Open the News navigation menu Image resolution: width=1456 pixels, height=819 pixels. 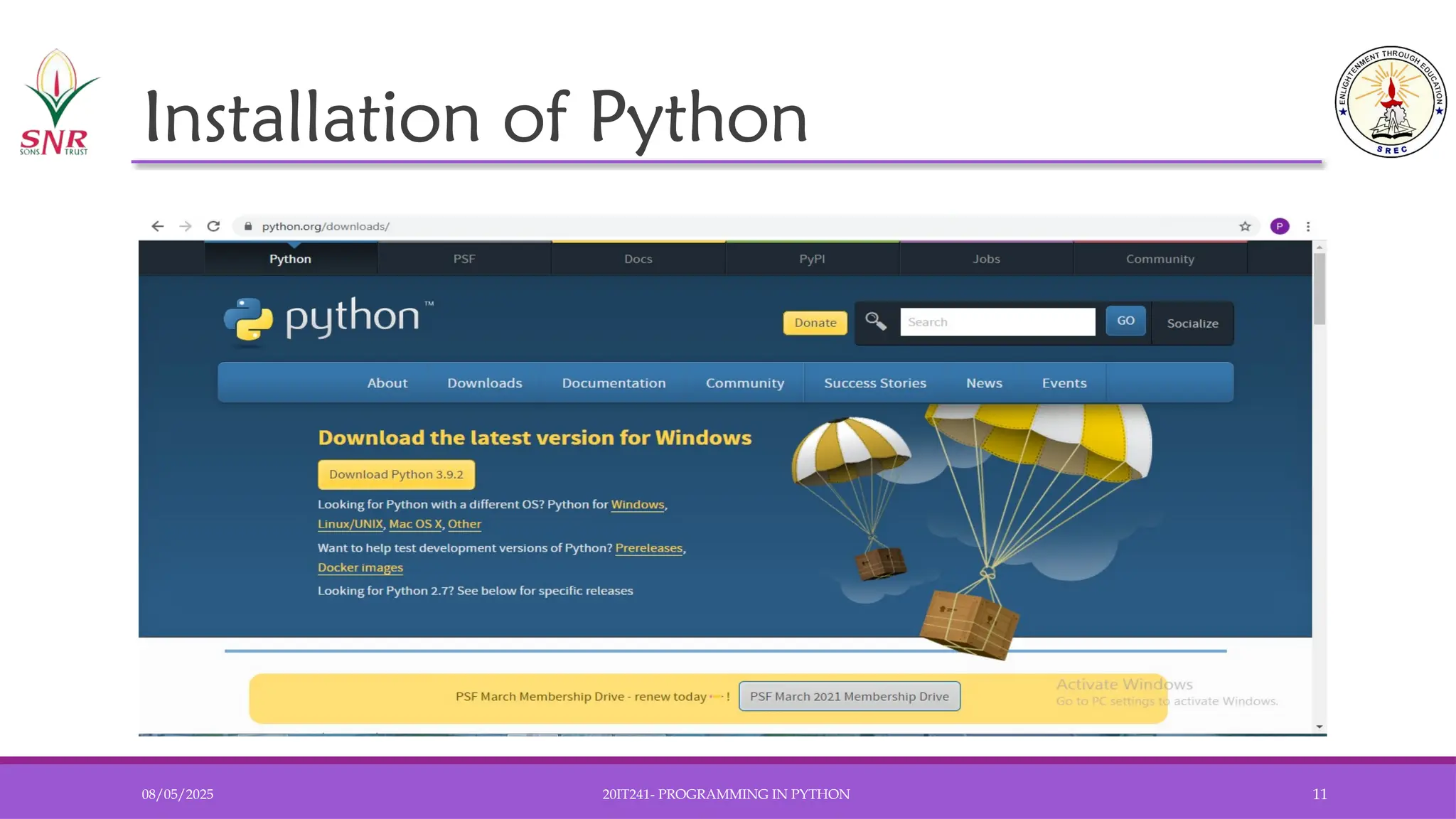coord(984,383)
